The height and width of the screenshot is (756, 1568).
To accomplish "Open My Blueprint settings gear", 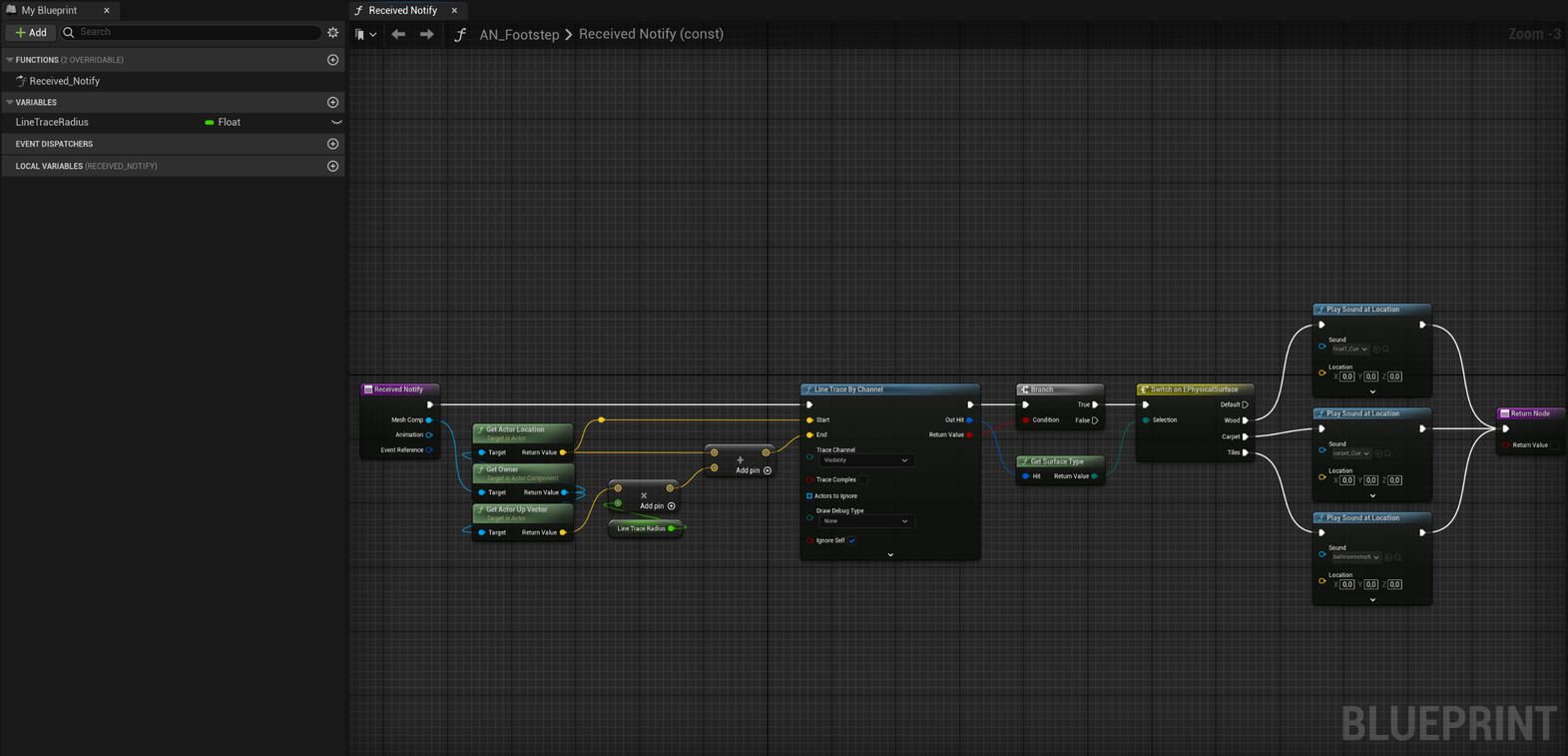I will pos(333,33).
